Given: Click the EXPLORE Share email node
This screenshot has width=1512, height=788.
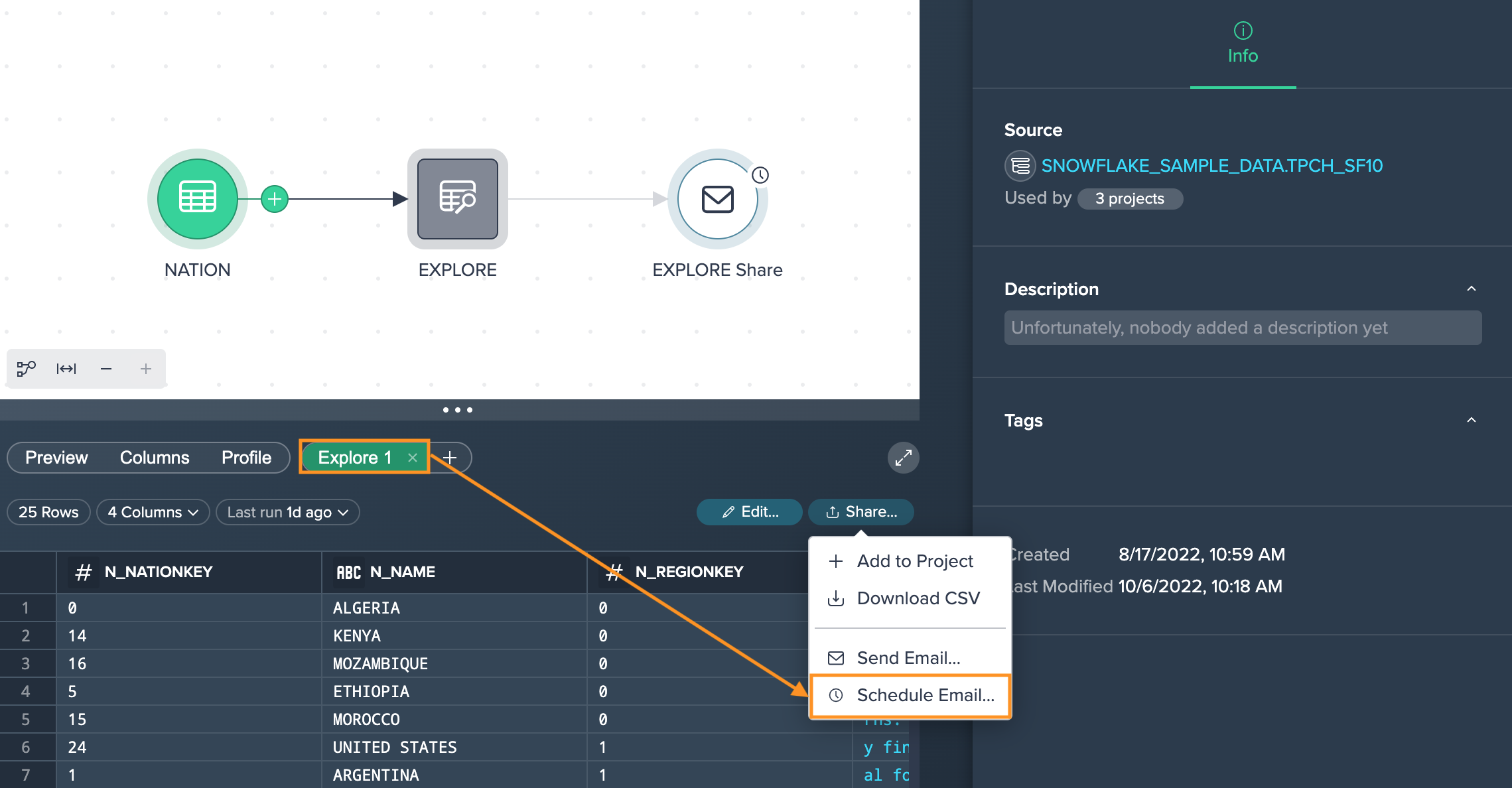Looking at the screenshot, I should click(x=717, y=199).
